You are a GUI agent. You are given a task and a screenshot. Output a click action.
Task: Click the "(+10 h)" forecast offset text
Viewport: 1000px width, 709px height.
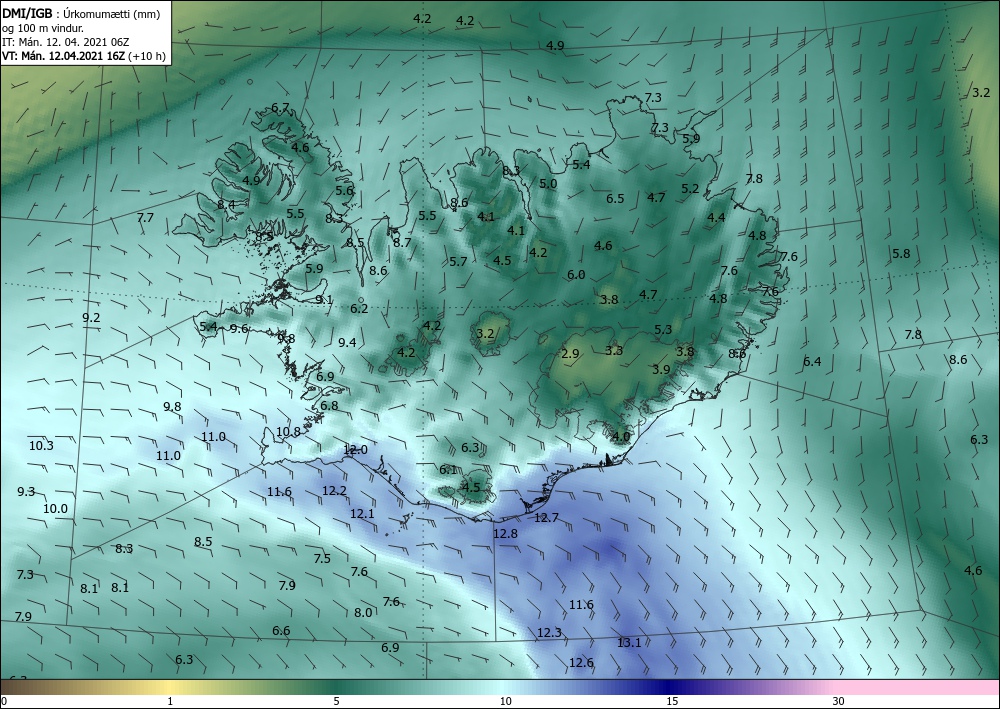pyautogui.click(x=147, y=56)
